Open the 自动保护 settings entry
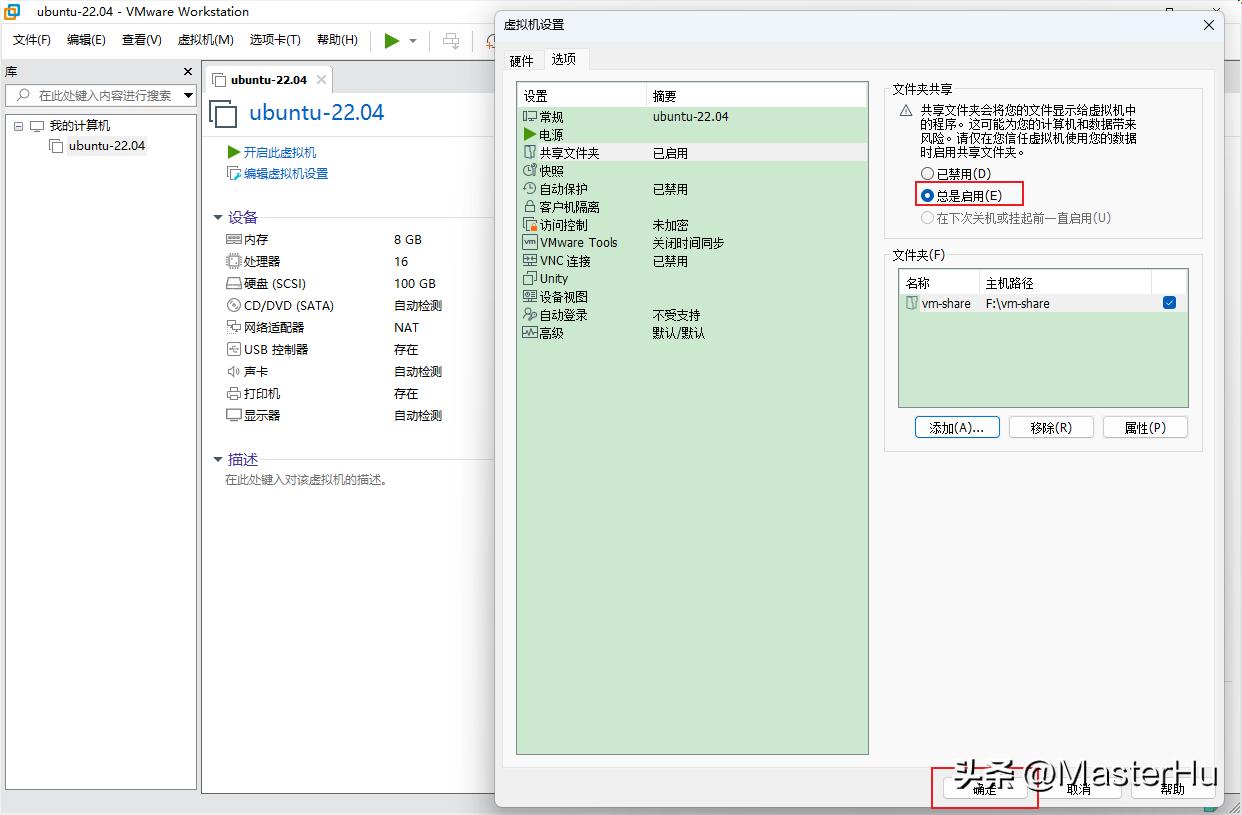1242x815 pixels. [x=565, y=188]
